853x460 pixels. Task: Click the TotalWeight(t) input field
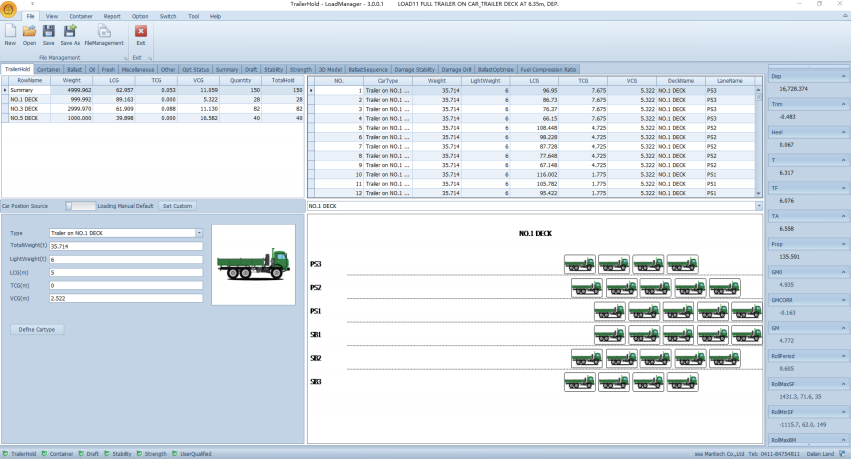[125, 245]
